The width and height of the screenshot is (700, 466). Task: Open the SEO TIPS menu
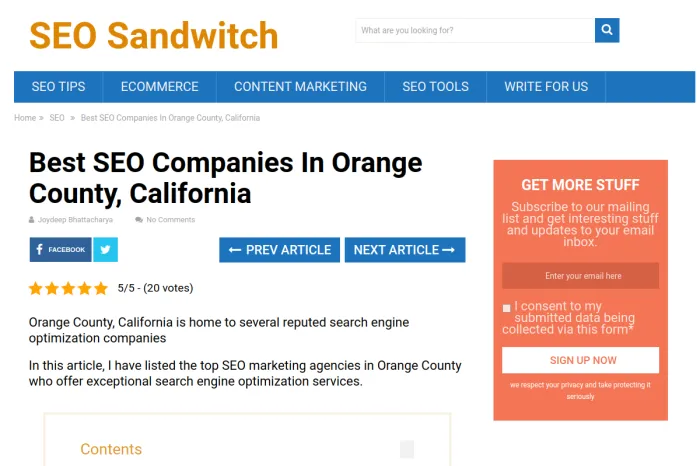58,87
